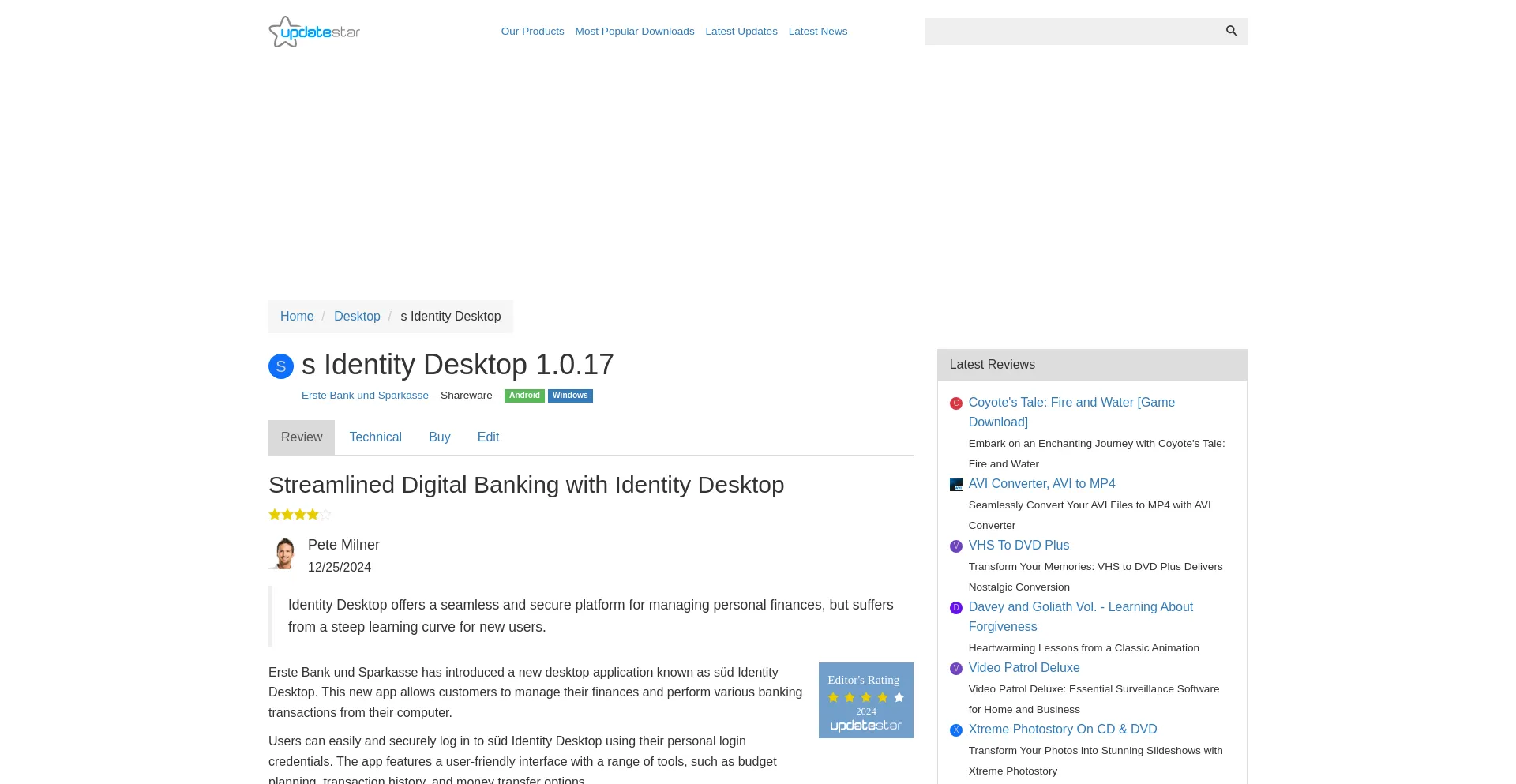Click 'Embark on an Enchanting Journey' description
1516x784 pixels.
click(x=1097, y=454)
